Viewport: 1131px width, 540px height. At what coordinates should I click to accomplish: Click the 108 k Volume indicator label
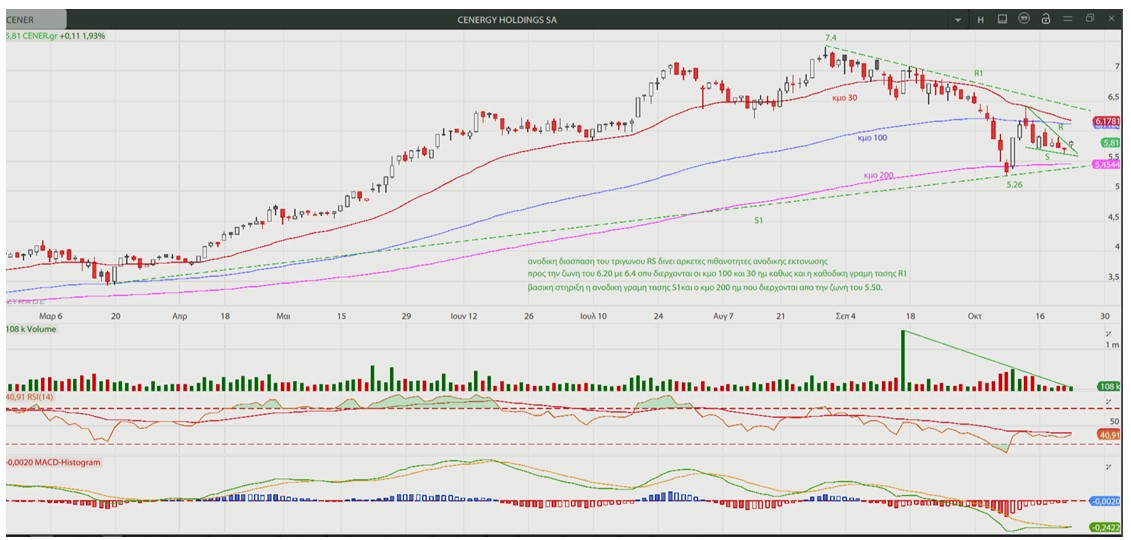32,328
